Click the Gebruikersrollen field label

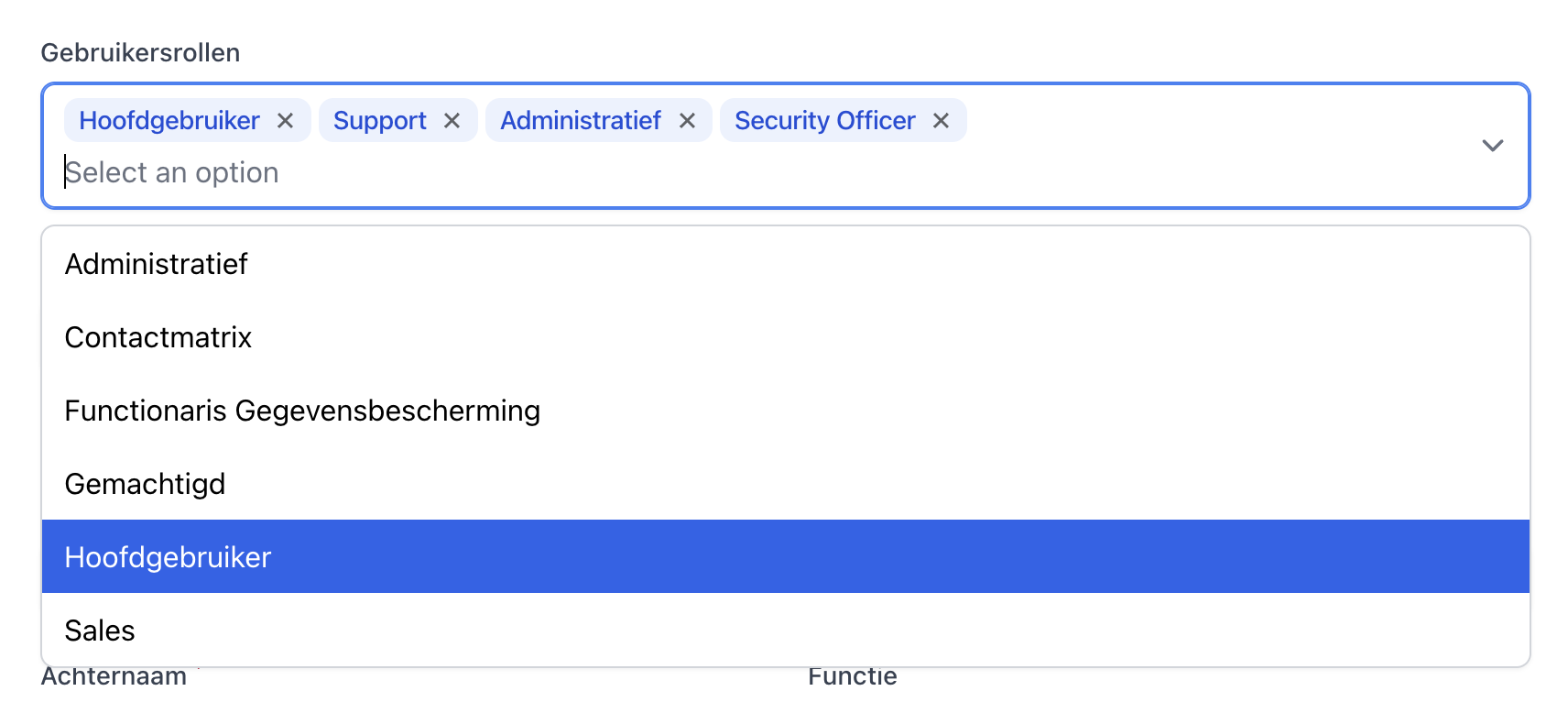click(x=140, y=53)
